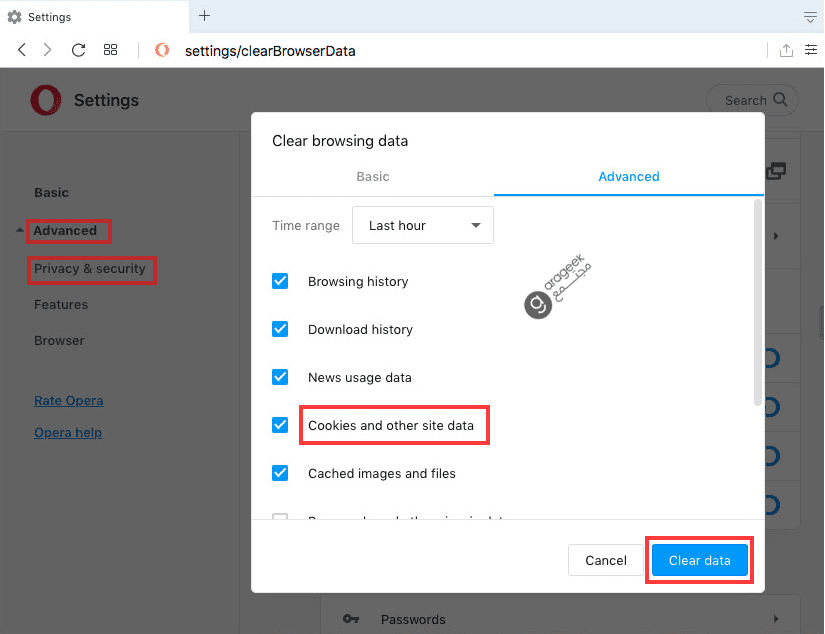This screenshot has height=634, width=825.
Task: Expand the Passwords row chevron
Action: click(x=776, y=619)
